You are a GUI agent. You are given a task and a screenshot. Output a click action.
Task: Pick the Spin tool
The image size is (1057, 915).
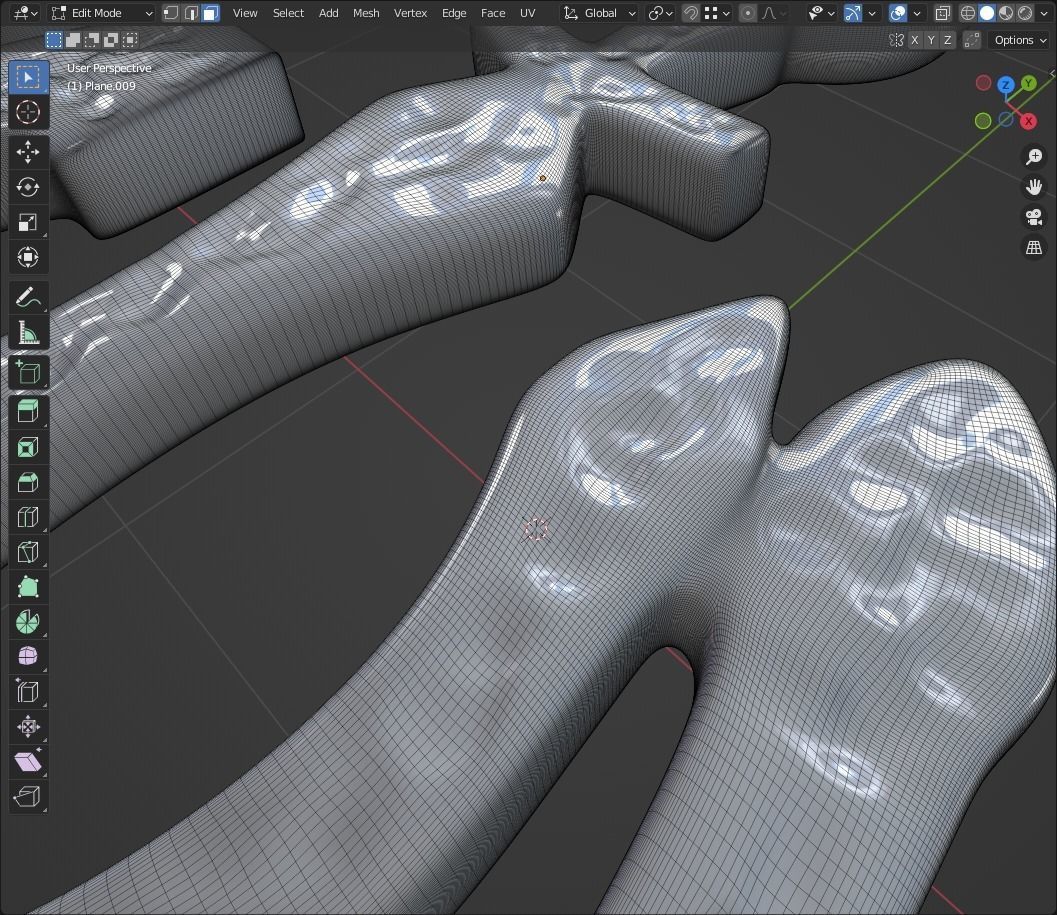pyautogui.click(x=28, y=622)
